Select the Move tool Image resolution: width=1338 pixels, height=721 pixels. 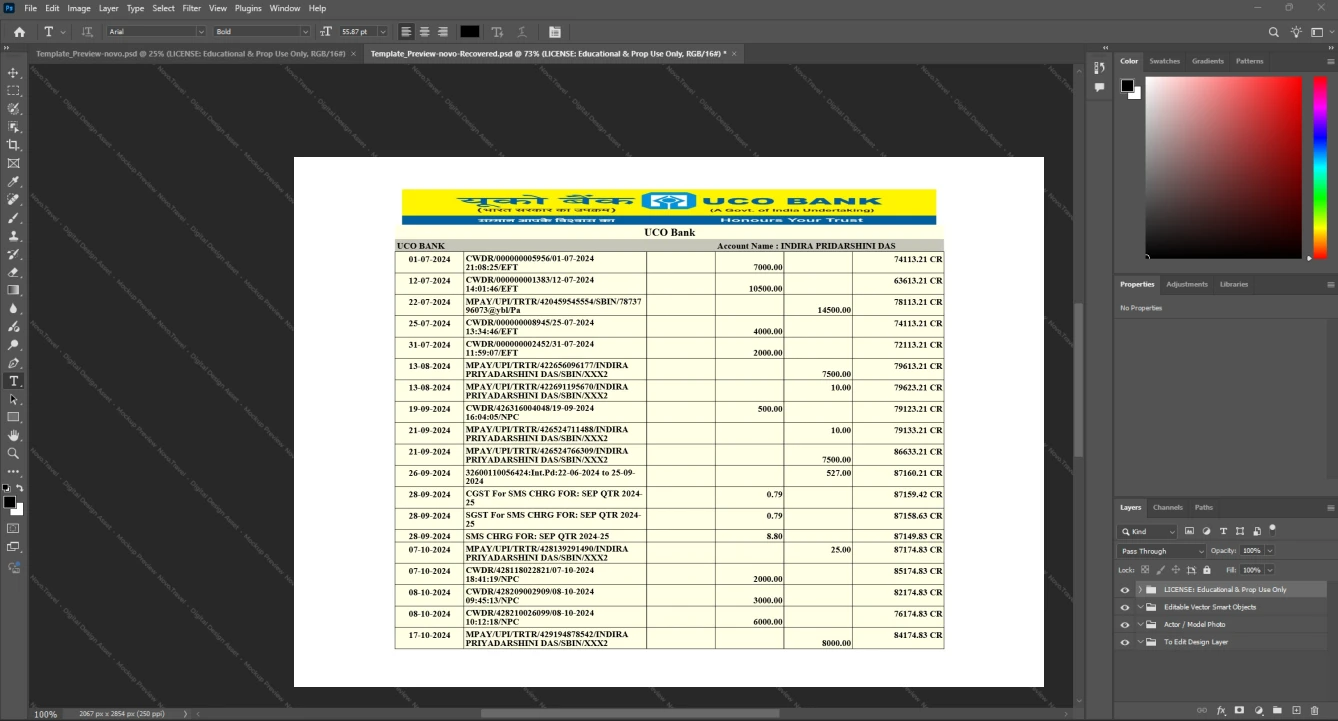(13, 73)
